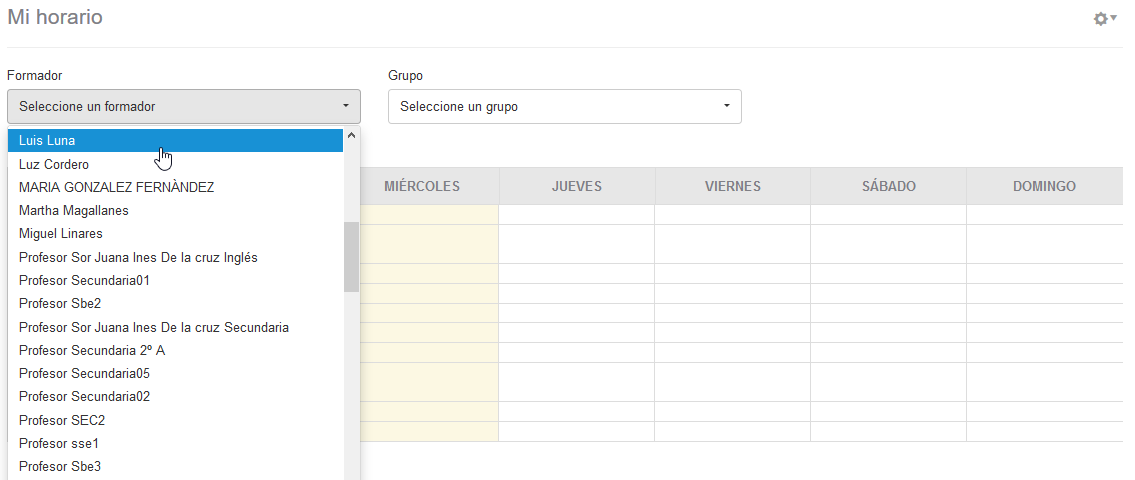Click the JUEVES column header
Image resolution: width=1135 pixels, height=480 pixels.
click(577, 186)
